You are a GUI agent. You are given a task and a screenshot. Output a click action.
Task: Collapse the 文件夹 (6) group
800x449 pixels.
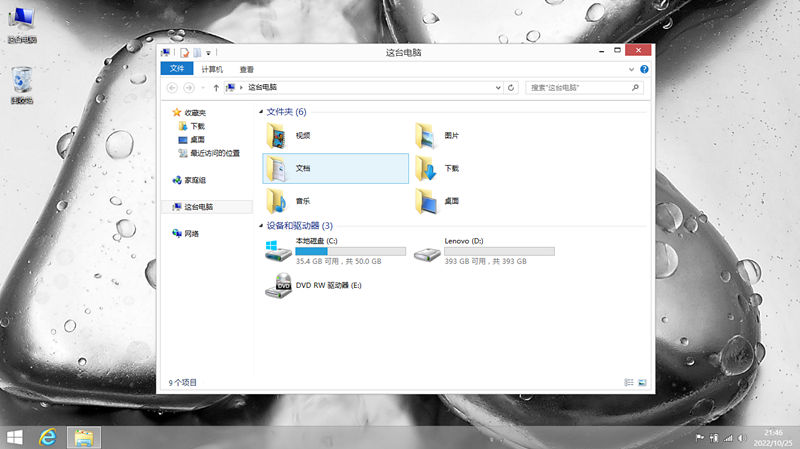(261, 112)
